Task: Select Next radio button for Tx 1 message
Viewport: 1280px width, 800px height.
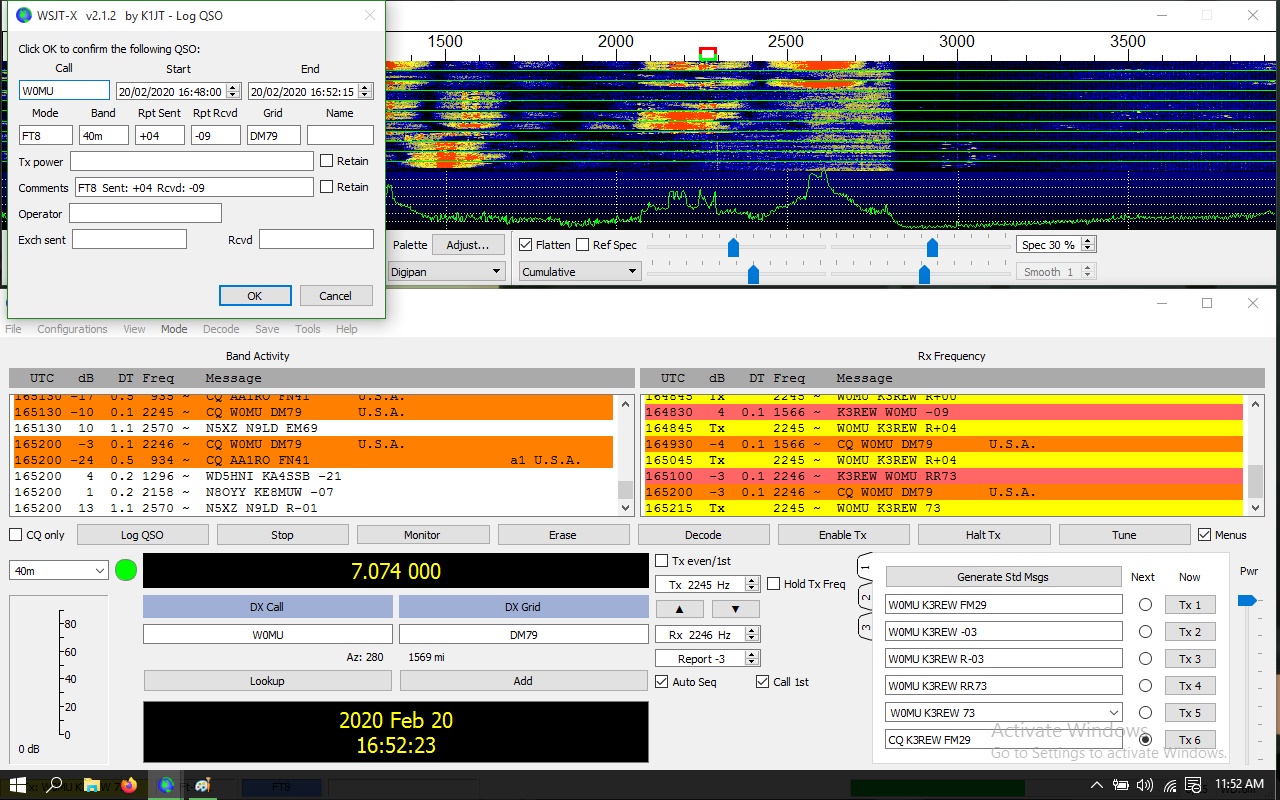Action: [x=1145, y=605]
